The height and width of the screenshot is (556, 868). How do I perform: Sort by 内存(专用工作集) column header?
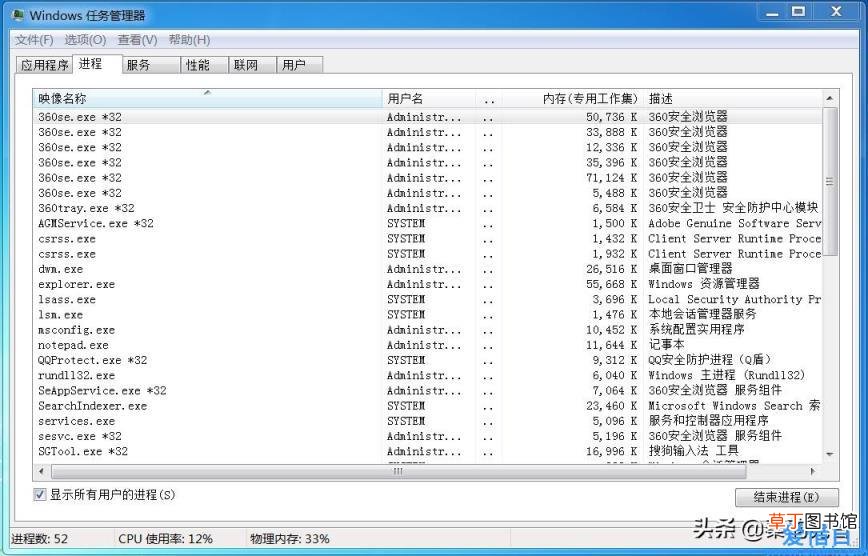[573, 99]
